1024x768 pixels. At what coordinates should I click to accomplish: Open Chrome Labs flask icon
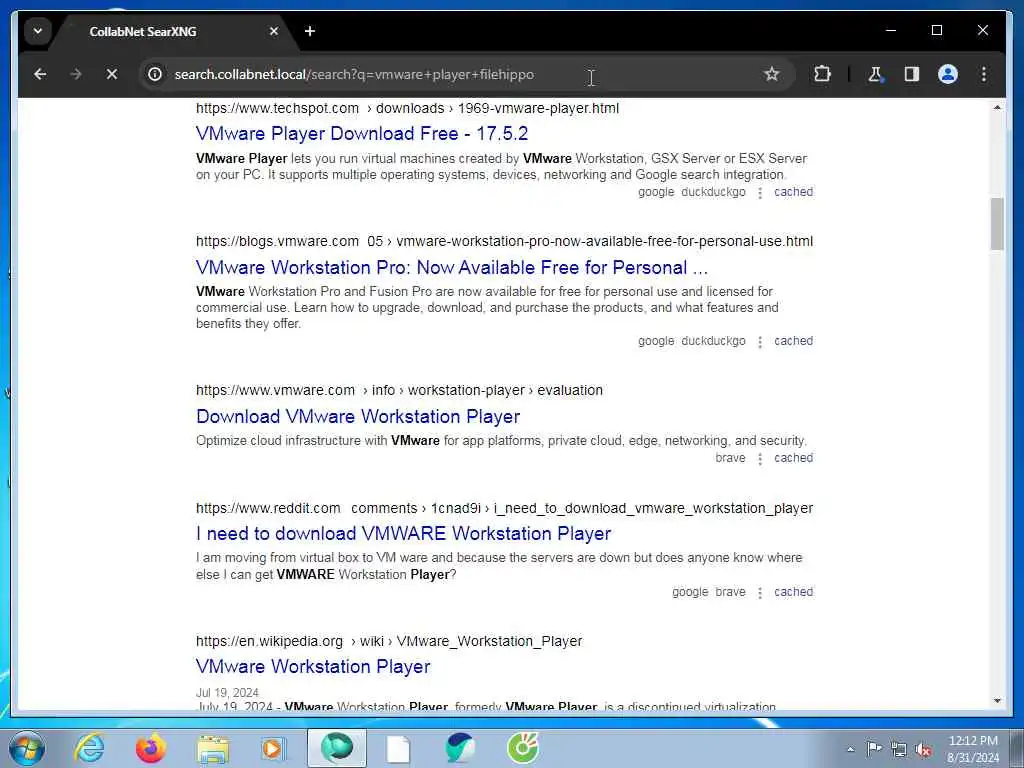875,74
